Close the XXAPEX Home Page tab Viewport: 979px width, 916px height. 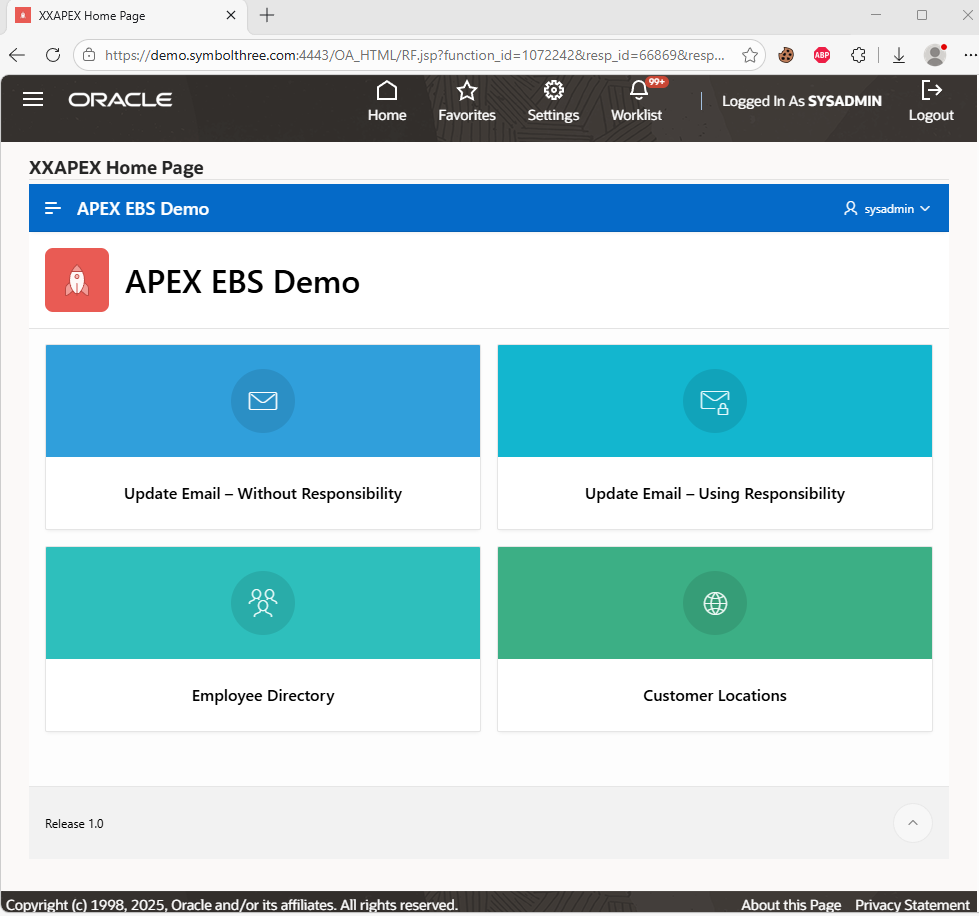pyautogui.click(x=231, y=15)
